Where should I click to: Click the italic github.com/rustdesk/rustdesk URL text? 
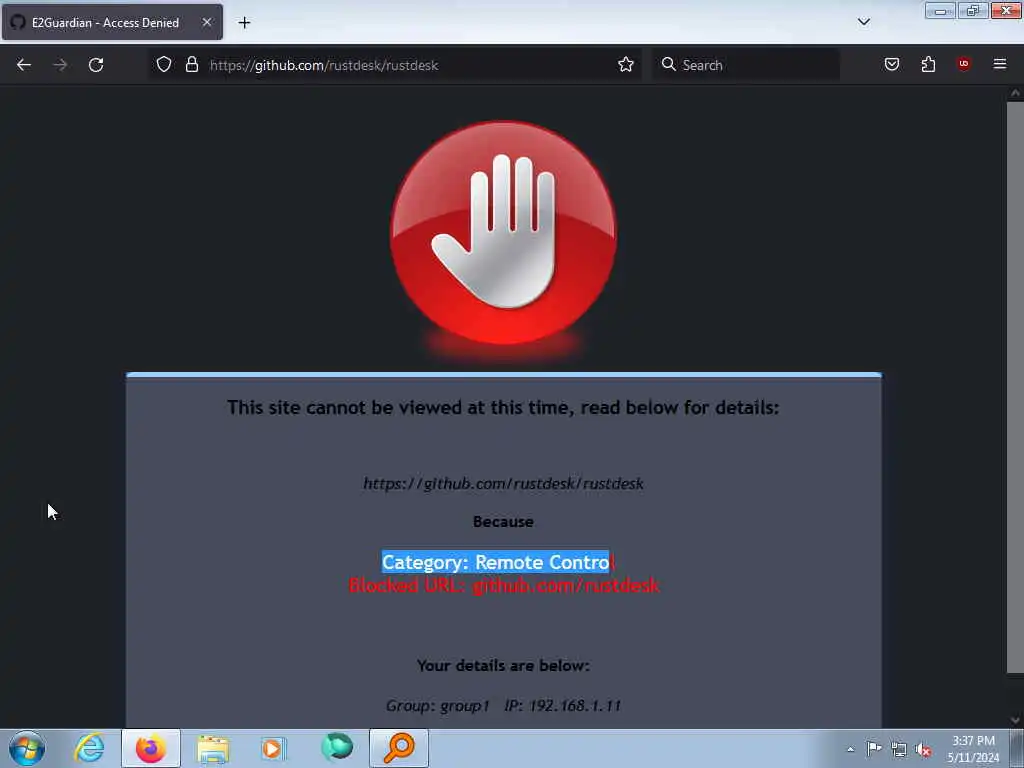pyautogui.click(x=504, y=483)
